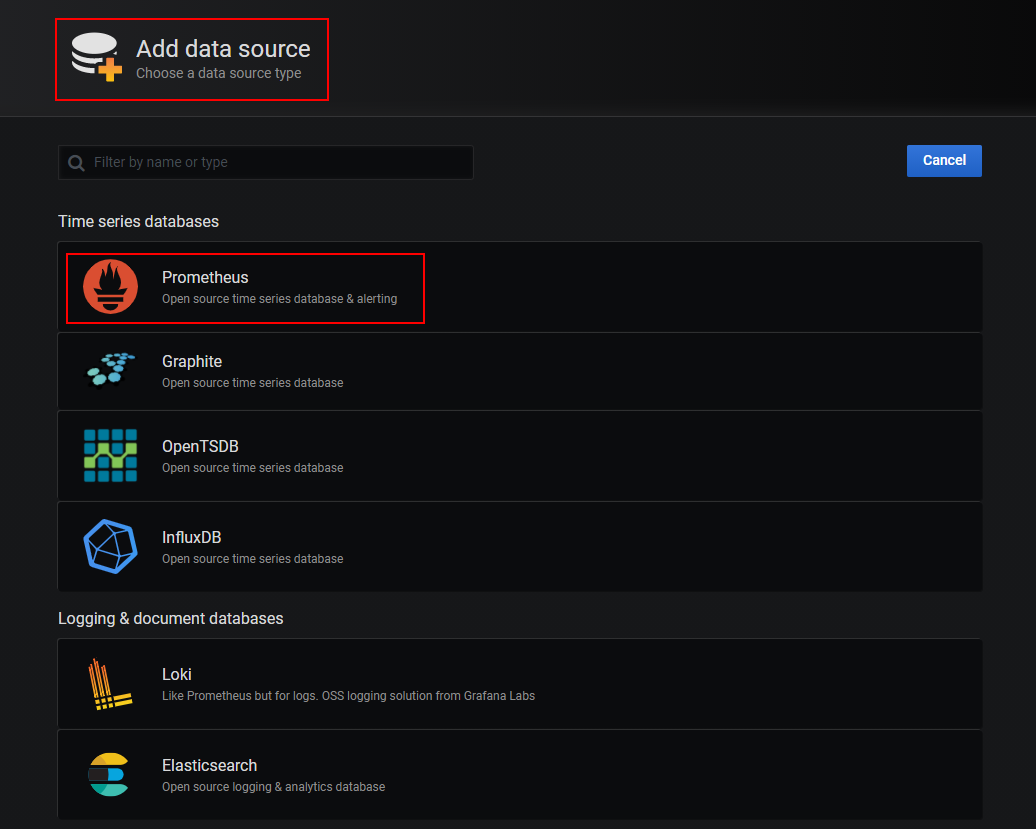Screen dimensions: 1036x829
Task: Click the Prometheus flame logo icon
Action: coord(110,287)
